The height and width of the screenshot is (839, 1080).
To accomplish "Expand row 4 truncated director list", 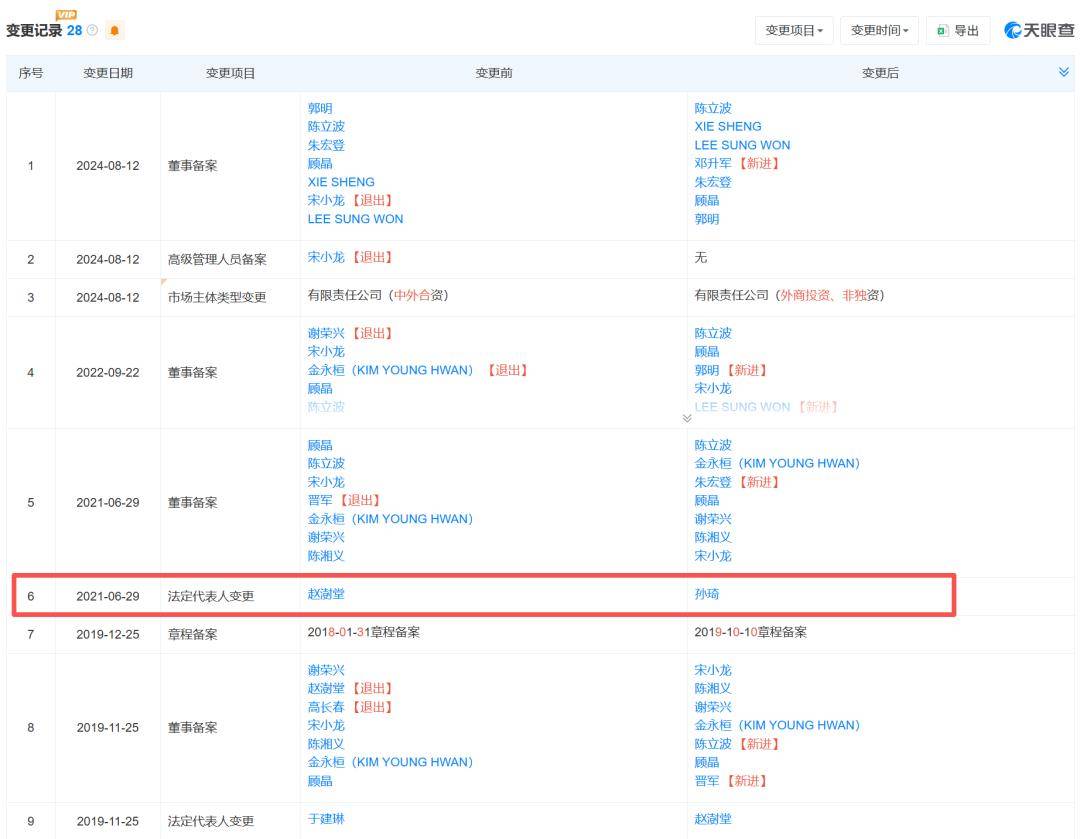I will pos(687,419).
